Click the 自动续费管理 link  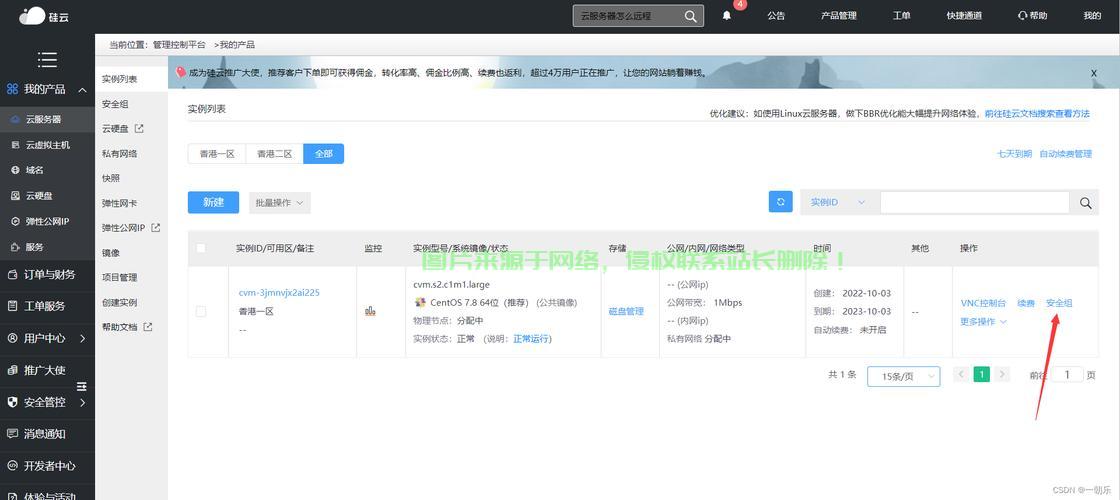(1066, 154)
